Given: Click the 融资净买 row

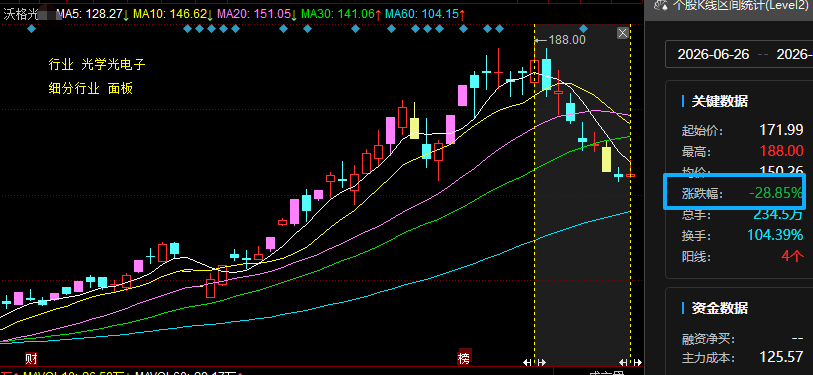Looking at the screenshot, I should (x=742, y=340).
